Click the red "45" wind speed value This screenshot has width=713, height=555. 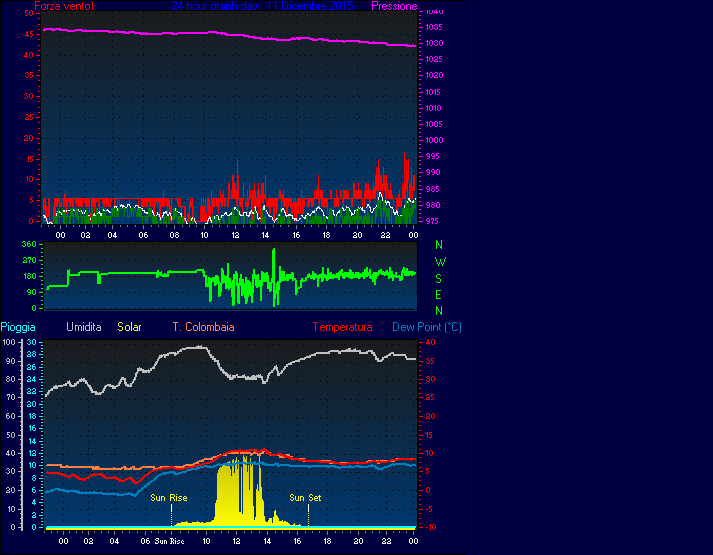(28, 35)
